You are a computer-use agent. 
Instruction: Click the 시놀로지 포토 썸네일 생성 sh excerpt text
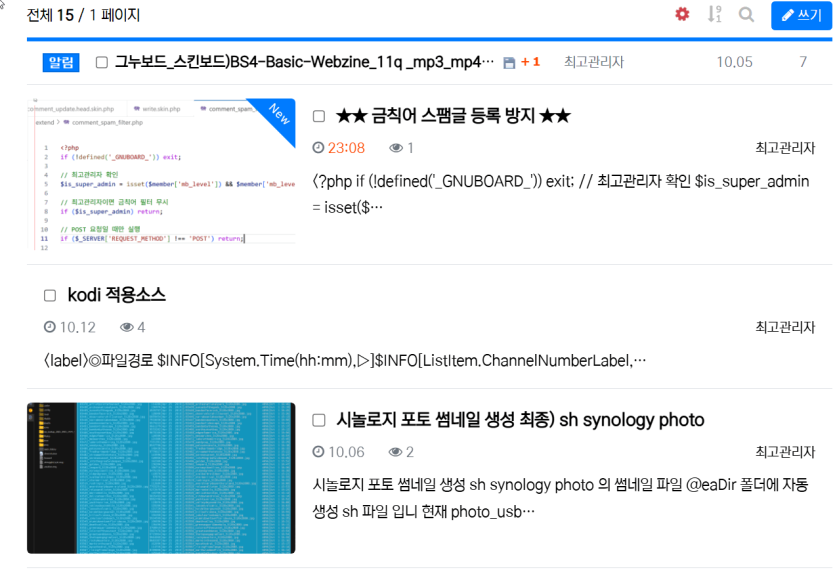561,498
